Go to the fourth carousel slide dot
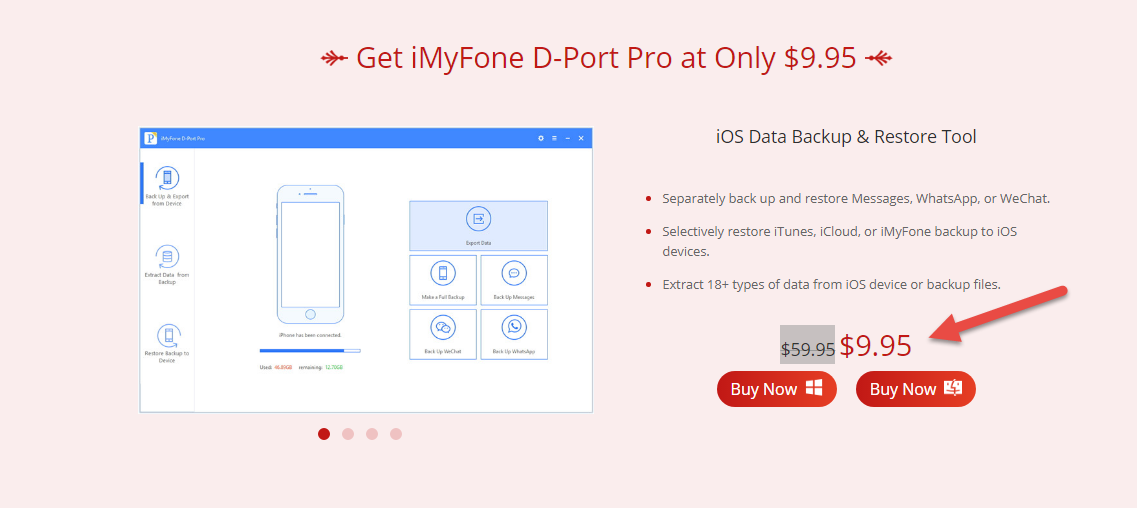The image size is (1137, 508). (x=396, y=434)
